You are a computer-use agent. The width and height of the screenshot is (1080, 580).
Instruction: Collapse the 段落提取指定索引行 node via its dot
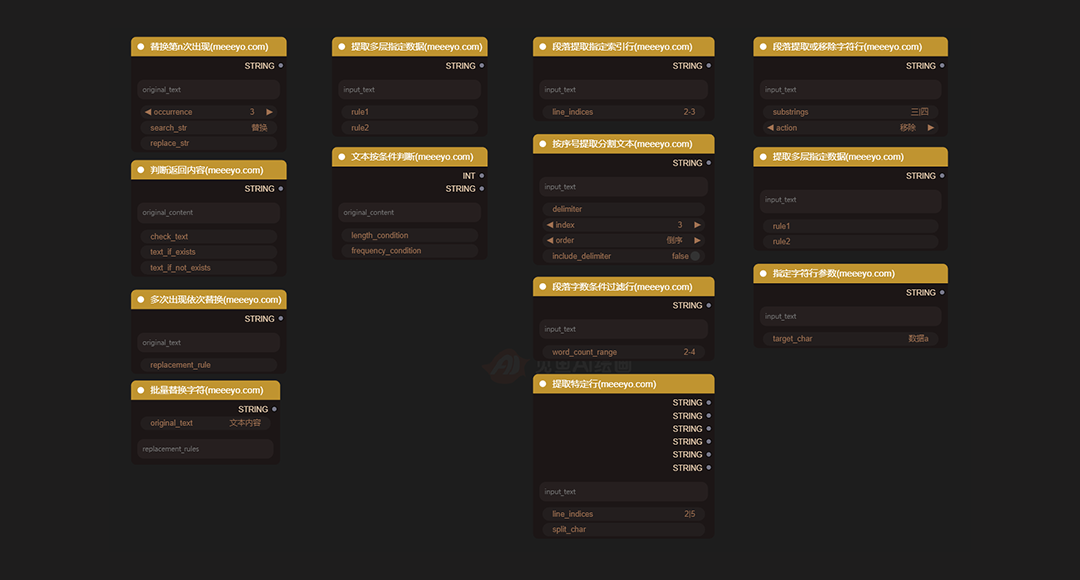tap(543, 47)
